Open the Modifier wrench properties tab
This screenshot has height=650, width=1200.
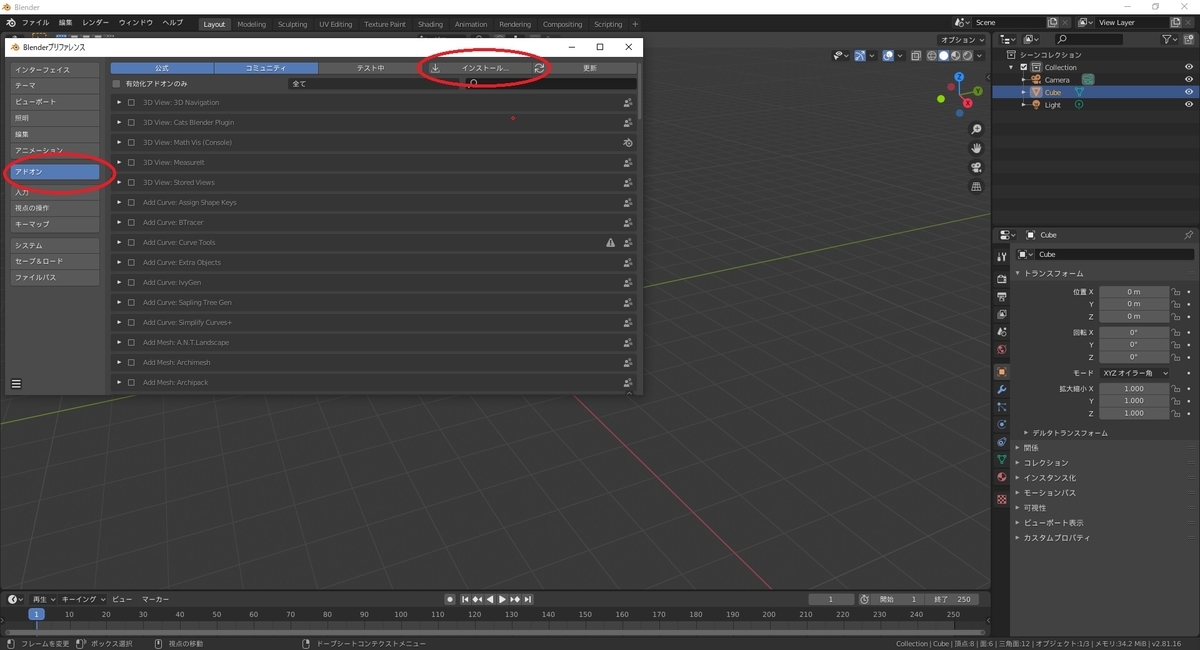tap(1001, 389)
